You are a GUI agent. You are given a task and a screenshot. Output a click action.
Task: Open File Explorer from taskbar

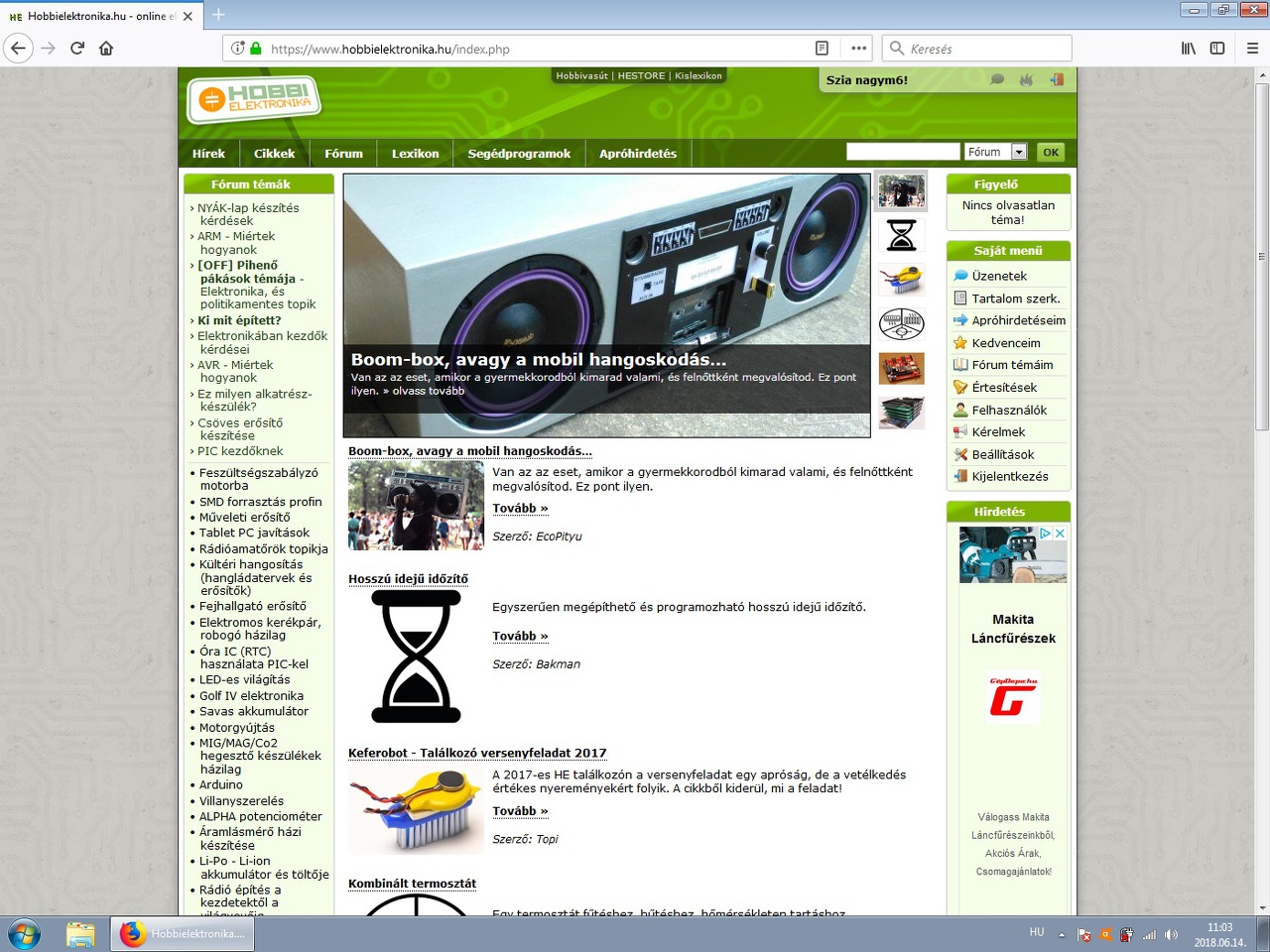80,933
